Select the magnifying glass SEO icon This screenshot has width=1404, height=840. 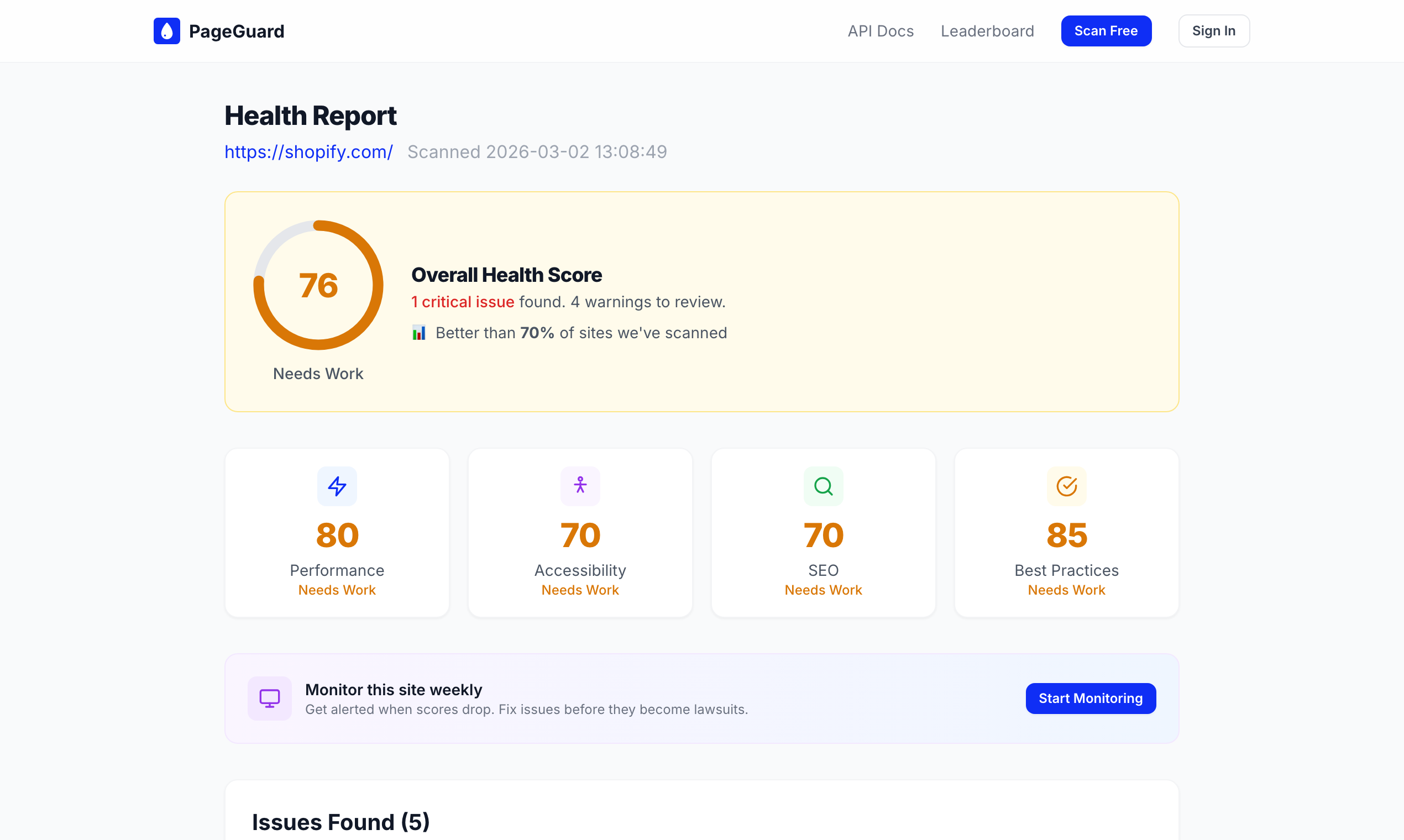click(823, 486)
